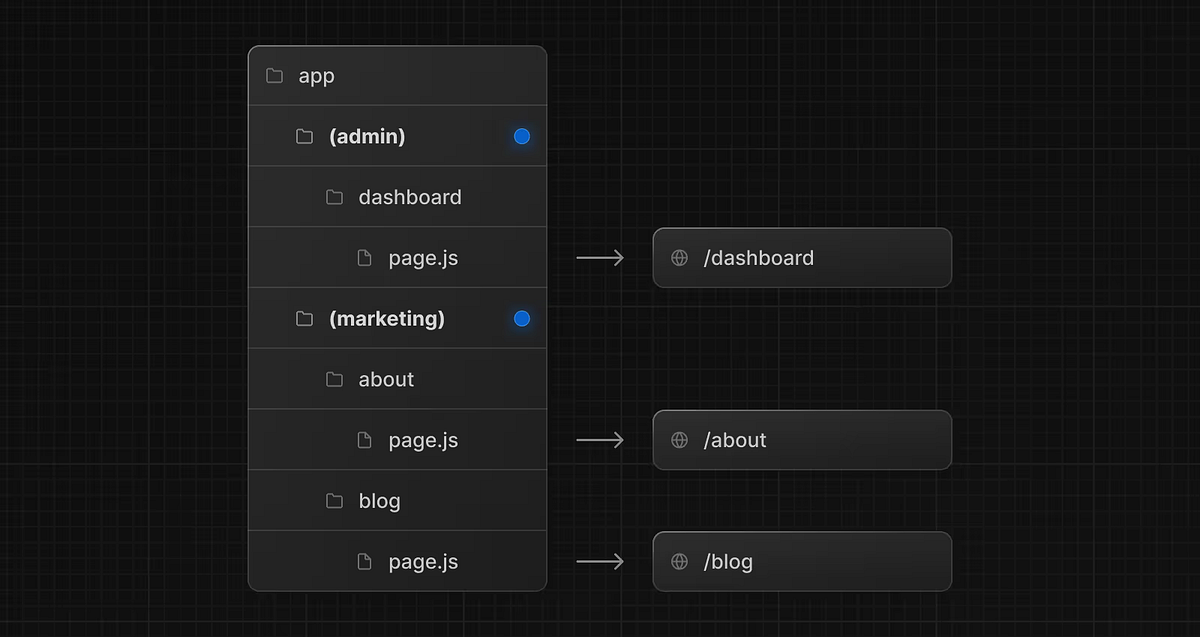Click the blog folder icon
Image resolution: width=1200 pixels, height=637 pixels.
pos(334,500)
